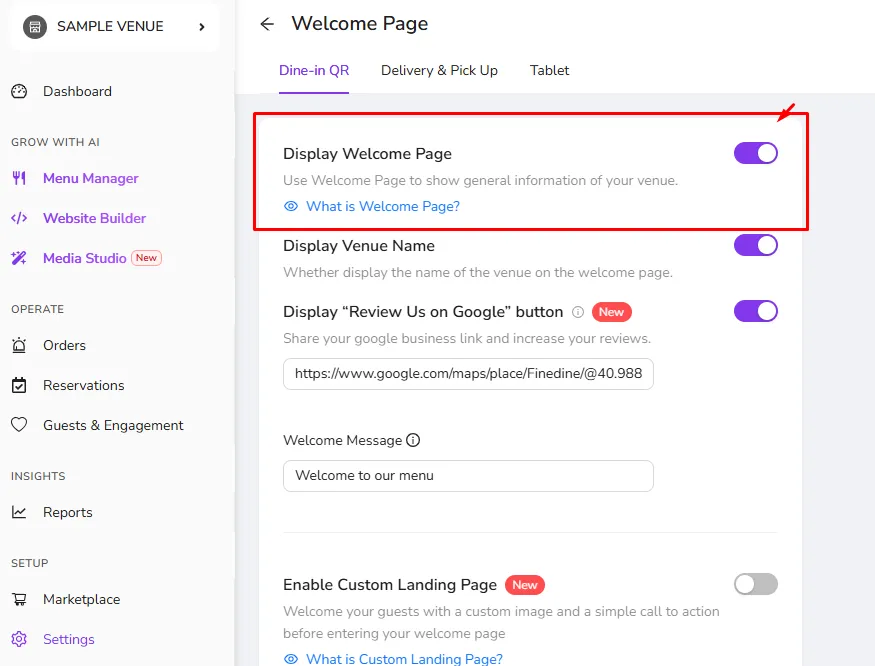875x666 pixels.
Task: Click the Welcome Message text field
Action: click(468, 476)
